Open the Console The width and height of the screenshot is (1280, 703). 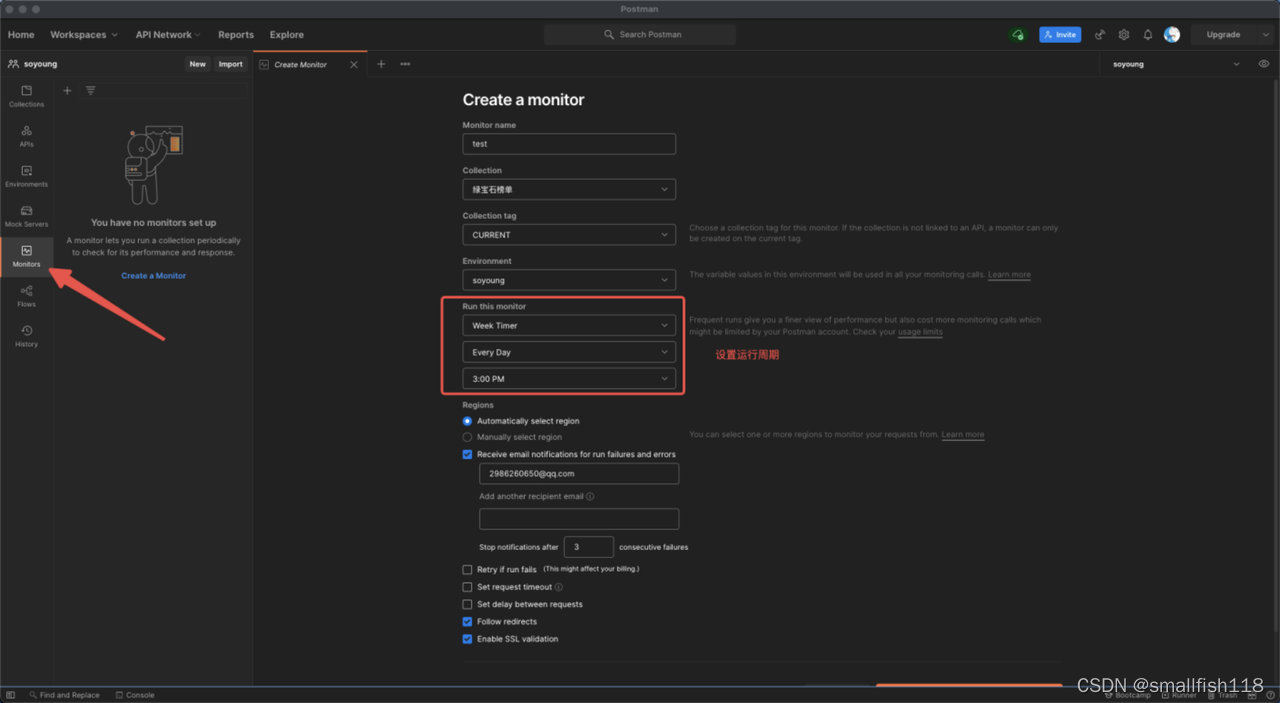coord(135,695)
